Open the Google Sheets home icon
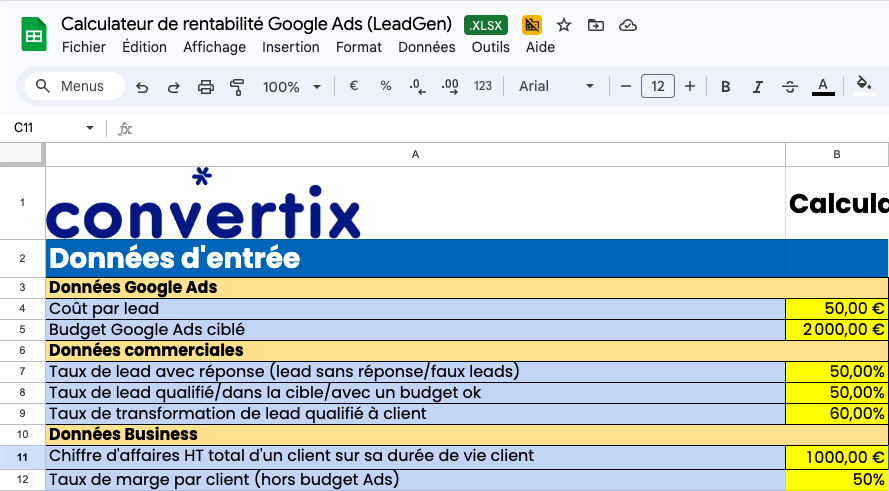Screen dimensions: 889x491 click(34, 35)
